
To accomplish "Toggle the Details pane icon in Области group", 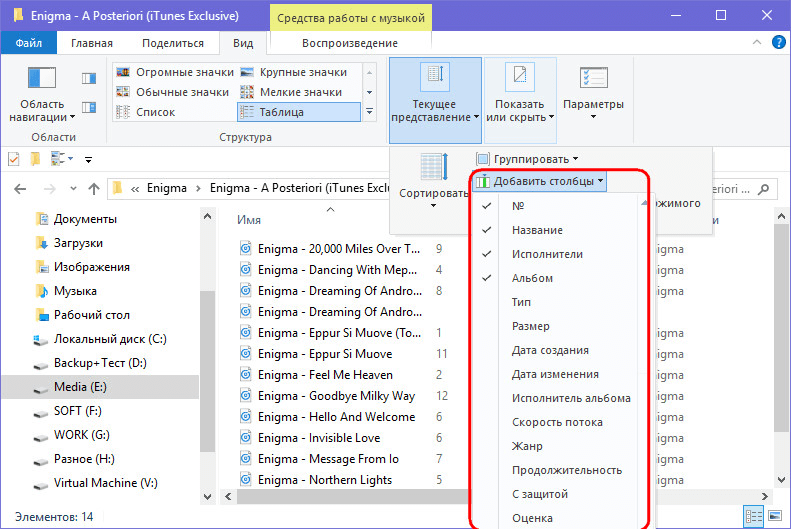I will tap(89, 107).
